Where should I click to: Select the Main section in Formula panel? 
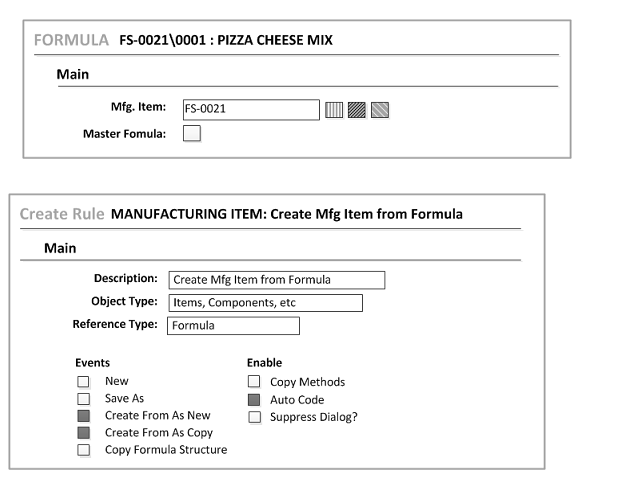pyautogui.click(x=75, y=72)
